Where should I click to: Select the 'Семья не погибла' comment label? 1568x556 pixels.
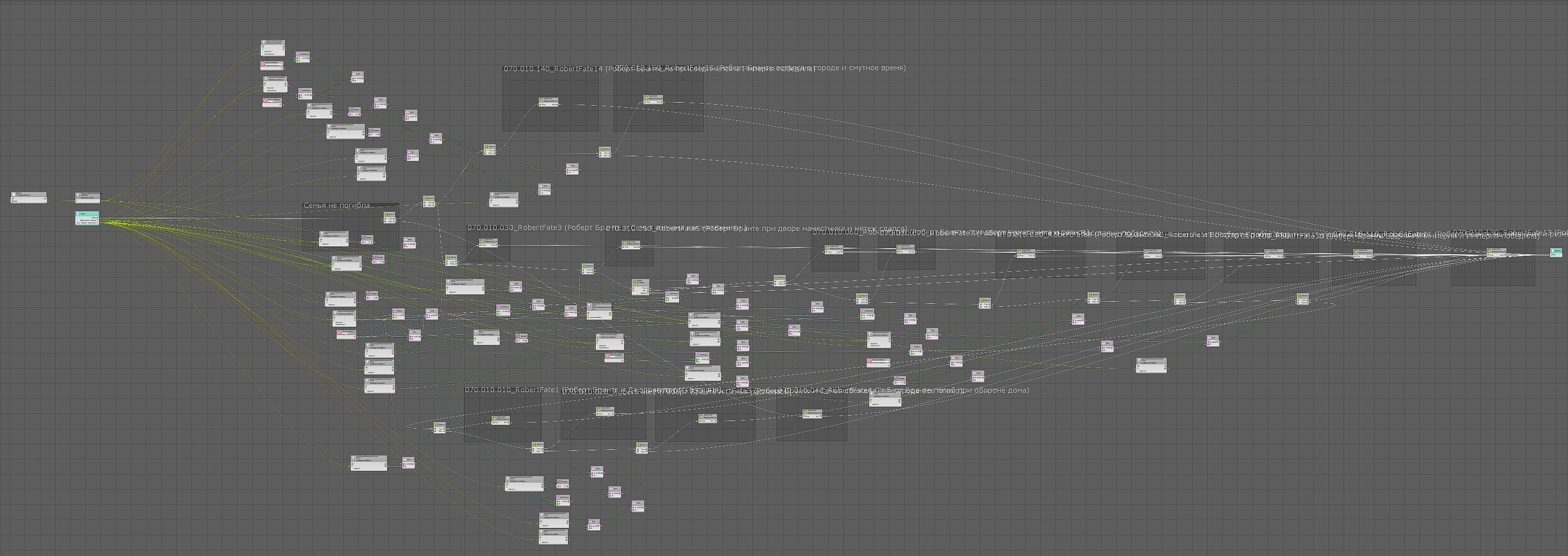point(336,206)
